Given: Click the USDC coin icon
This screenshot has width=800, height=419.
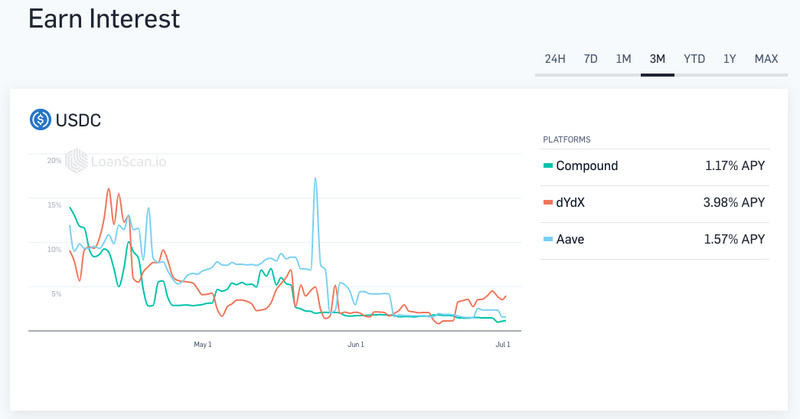Looking at the screenshot, I should tap(40, 120).
